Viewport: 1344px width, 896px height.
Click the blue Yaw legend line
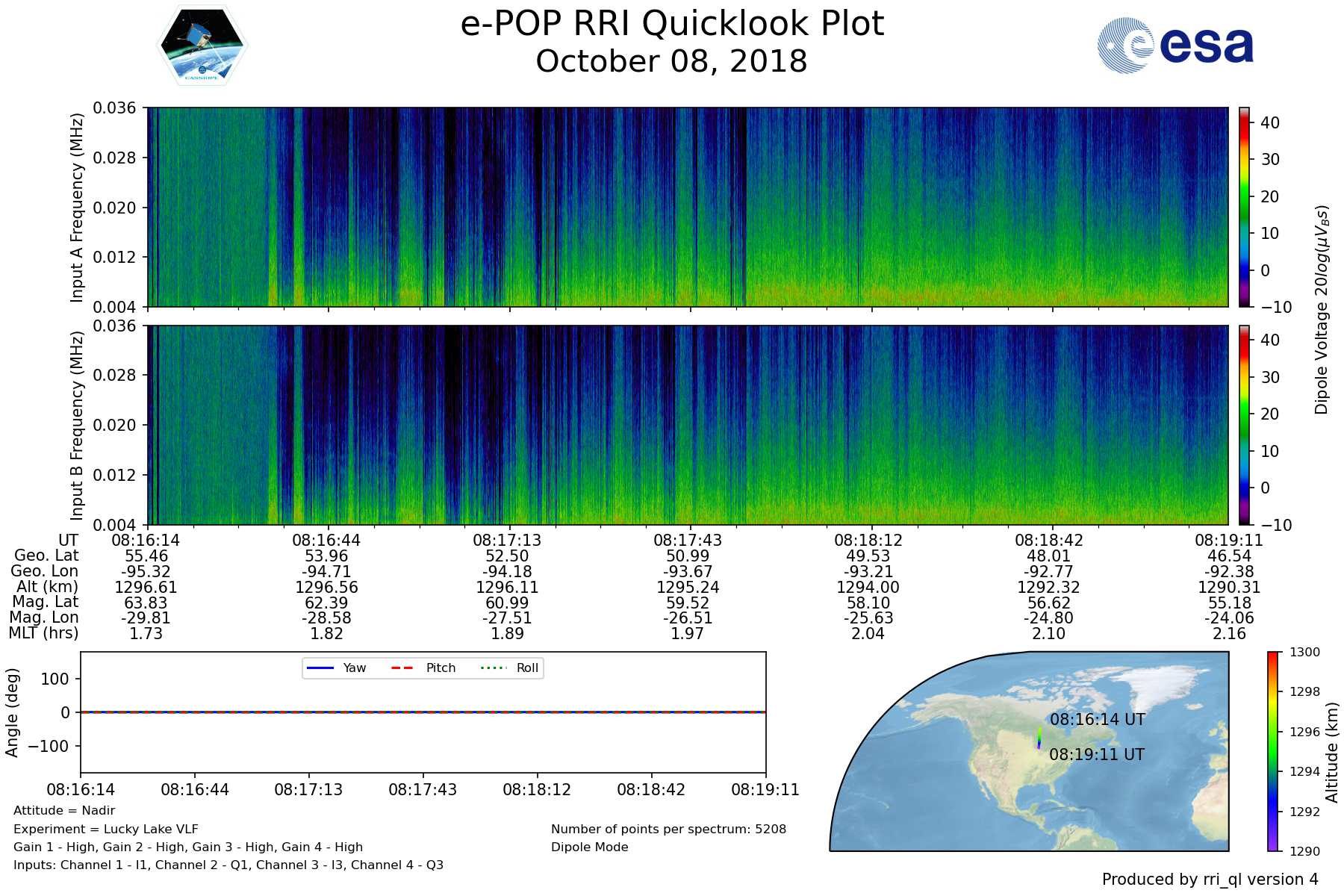pyautogui.click(x=320, y=668)
